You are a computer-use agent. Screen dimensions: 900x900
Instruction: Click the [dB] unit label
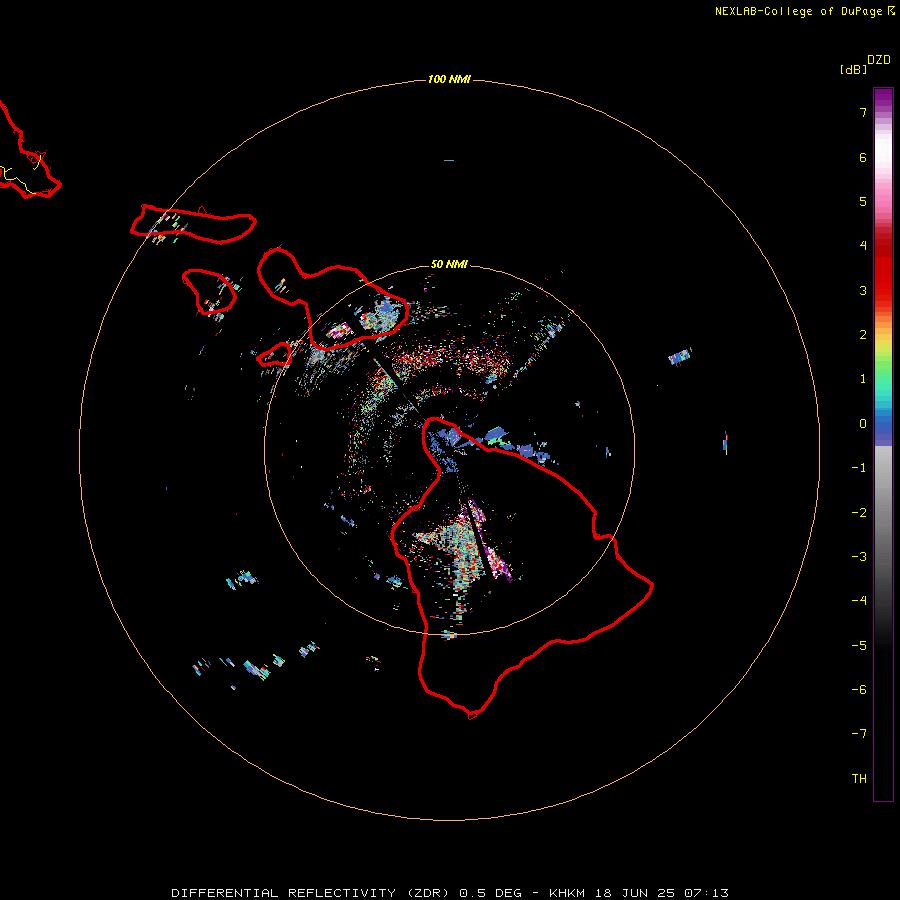point(853,69)
